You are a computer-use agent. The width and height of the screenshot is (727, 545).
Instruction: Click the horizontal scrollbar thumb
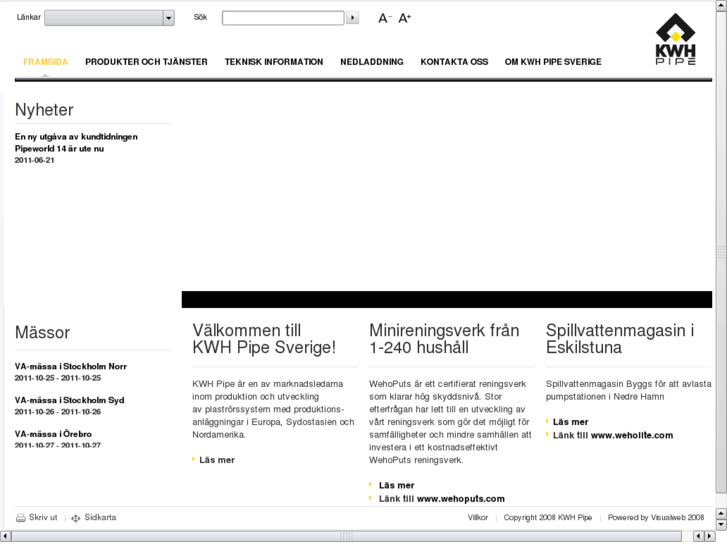pos(346,537)
